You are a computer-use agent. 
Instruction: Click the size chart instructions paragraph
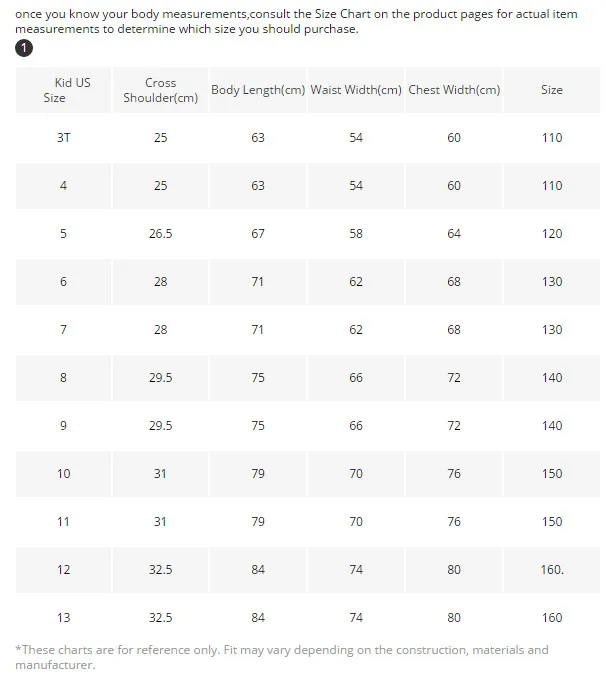click(x=296, y=21)
